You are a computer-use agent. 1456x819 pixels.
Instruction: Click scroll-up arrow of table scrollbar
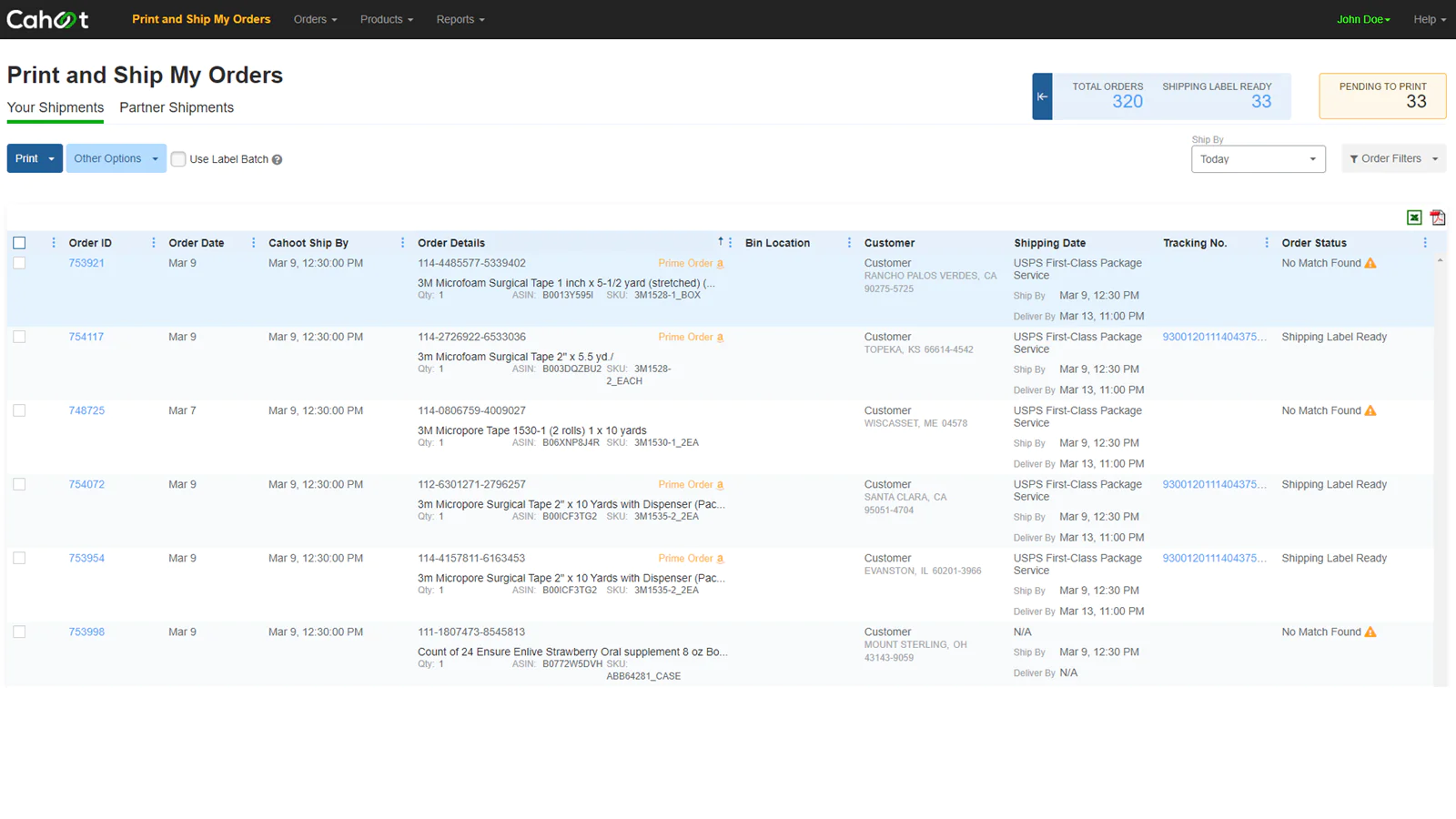tap(1440, 261)
